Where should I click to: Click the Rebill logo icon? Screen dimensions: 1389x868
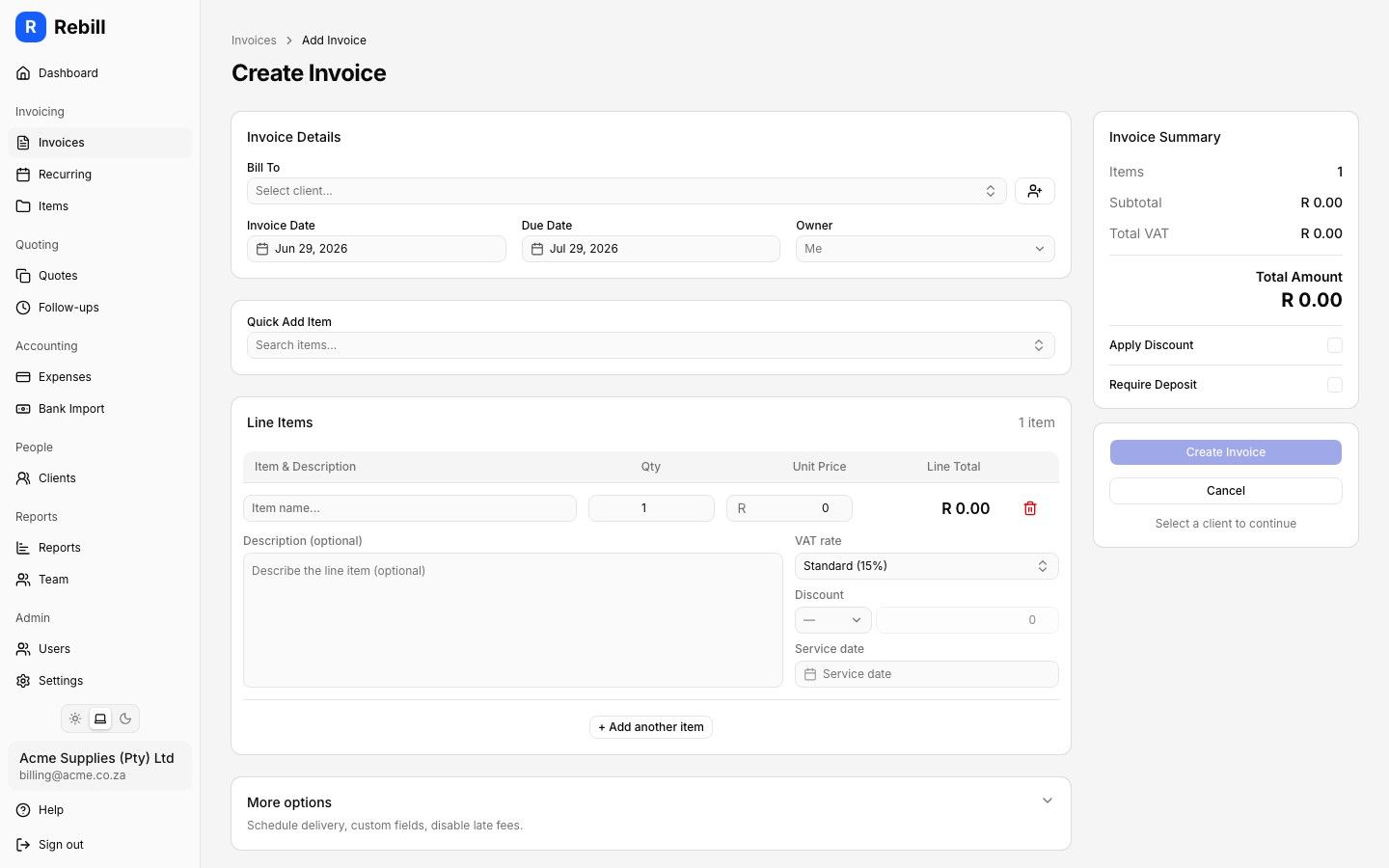(x=31, y=27)
